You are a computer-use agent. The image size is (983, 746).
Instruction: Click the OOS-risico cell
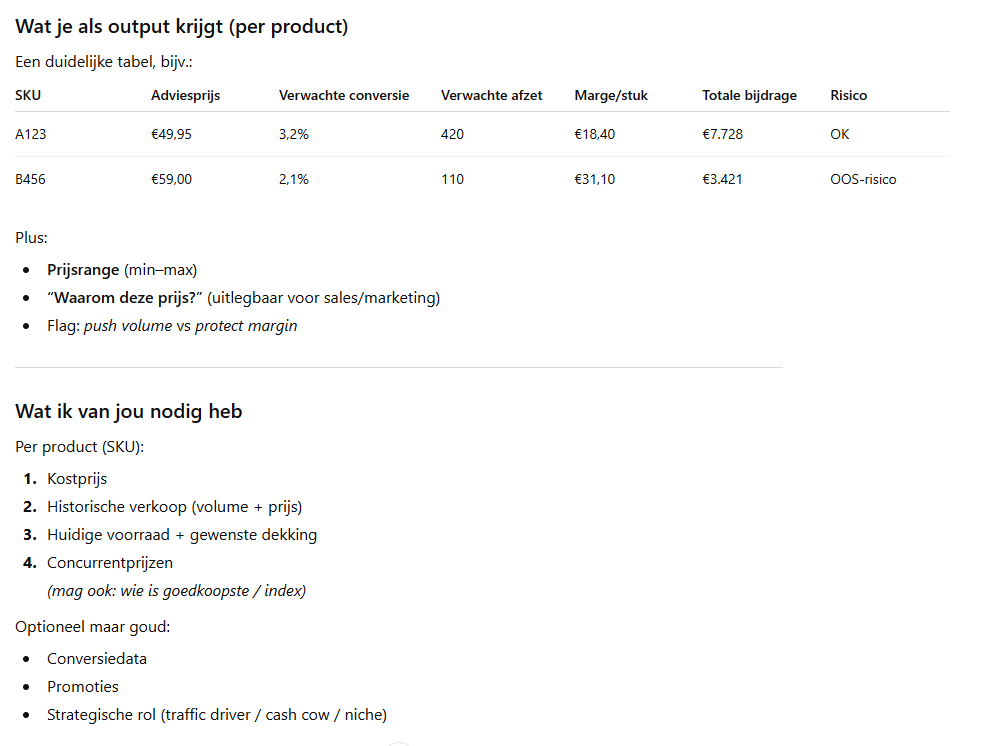tap(863, 180)
